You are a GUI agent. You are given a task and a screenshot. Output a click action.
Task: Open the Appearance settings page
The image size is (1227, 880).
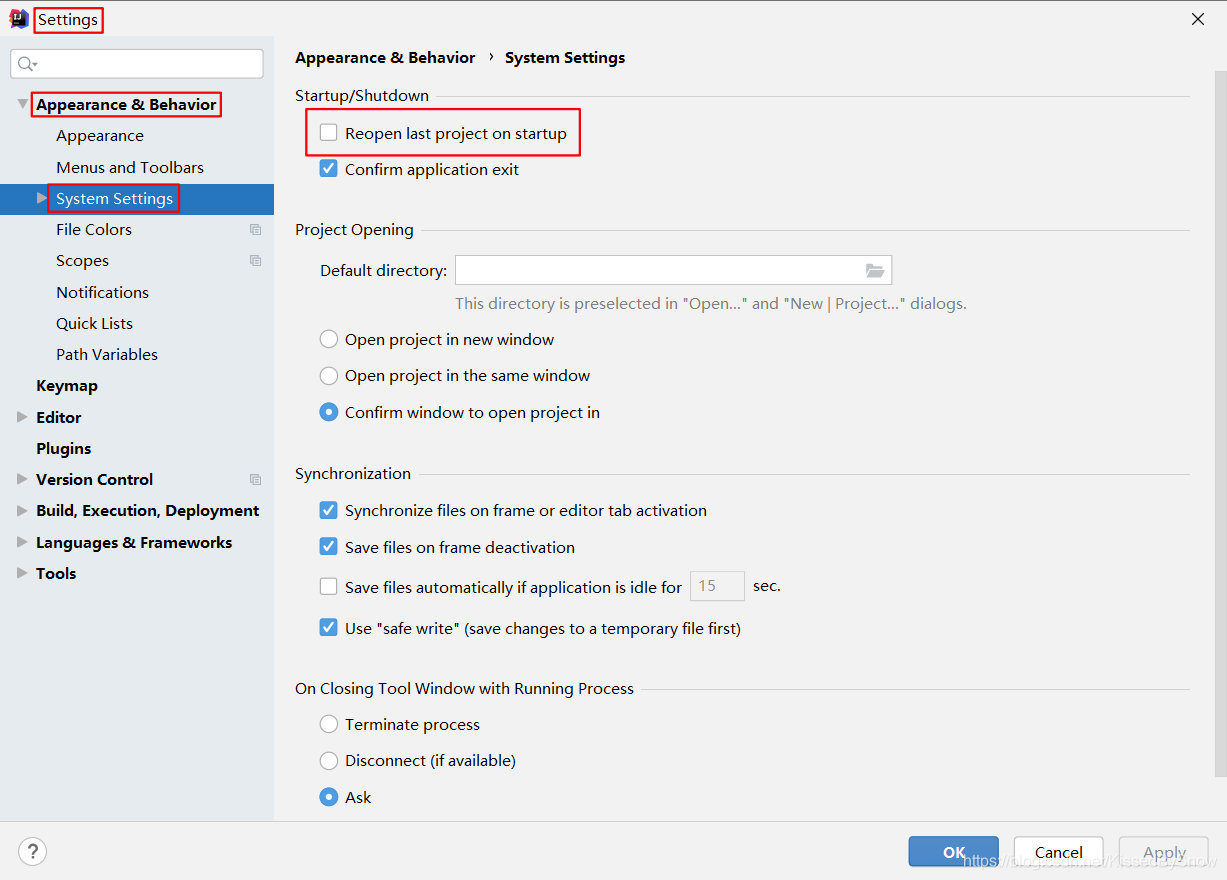coord(100,136)
